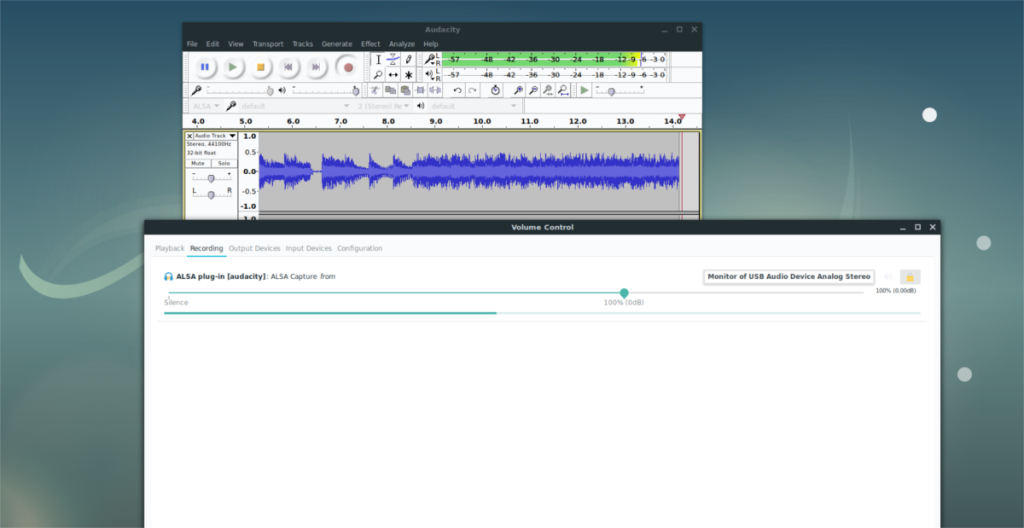This screenshot has width=1024, height=528.
Task: Open the 2 (Stereo) recording channels dropdown
Action: 383,106
